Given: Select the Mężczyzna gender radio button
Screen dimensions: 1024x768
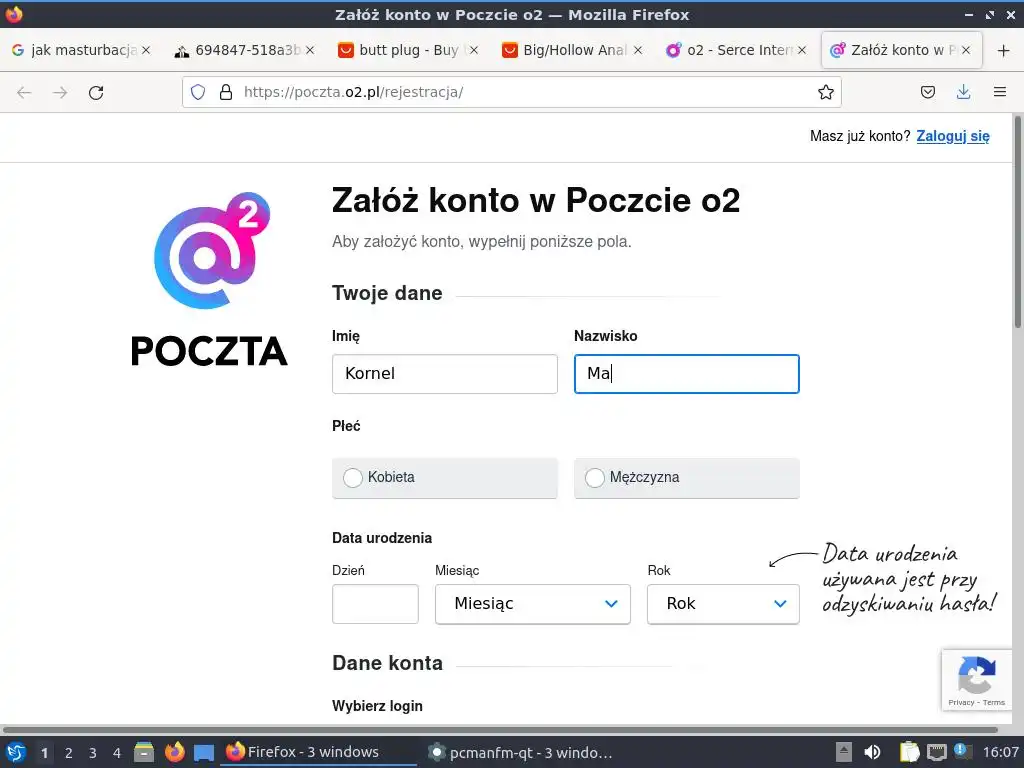Looking at the screenshot, I should click(594, 478).
